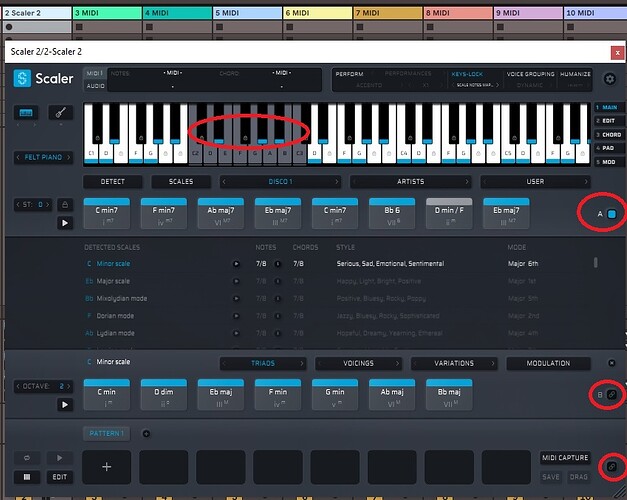The image size is (627, 500).
Task: Show notes info for C Minor scale
Action: [x=278, y=264]
